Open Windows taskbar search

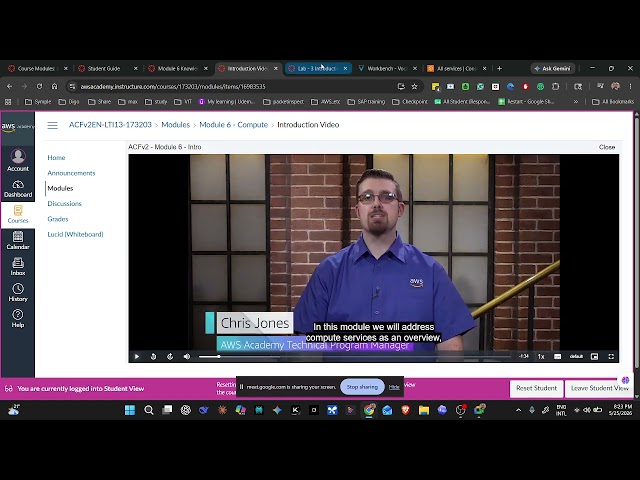coord(149,410)
